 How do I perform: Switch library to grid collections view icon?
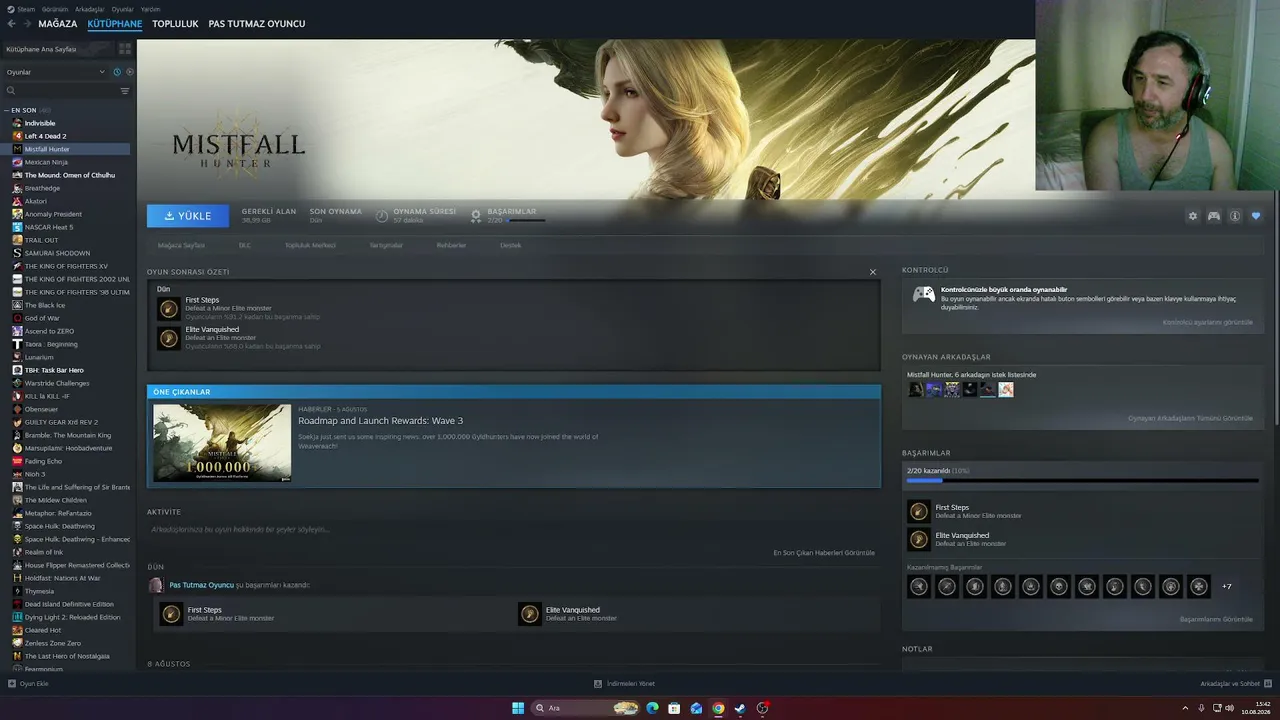pos(125,48)
